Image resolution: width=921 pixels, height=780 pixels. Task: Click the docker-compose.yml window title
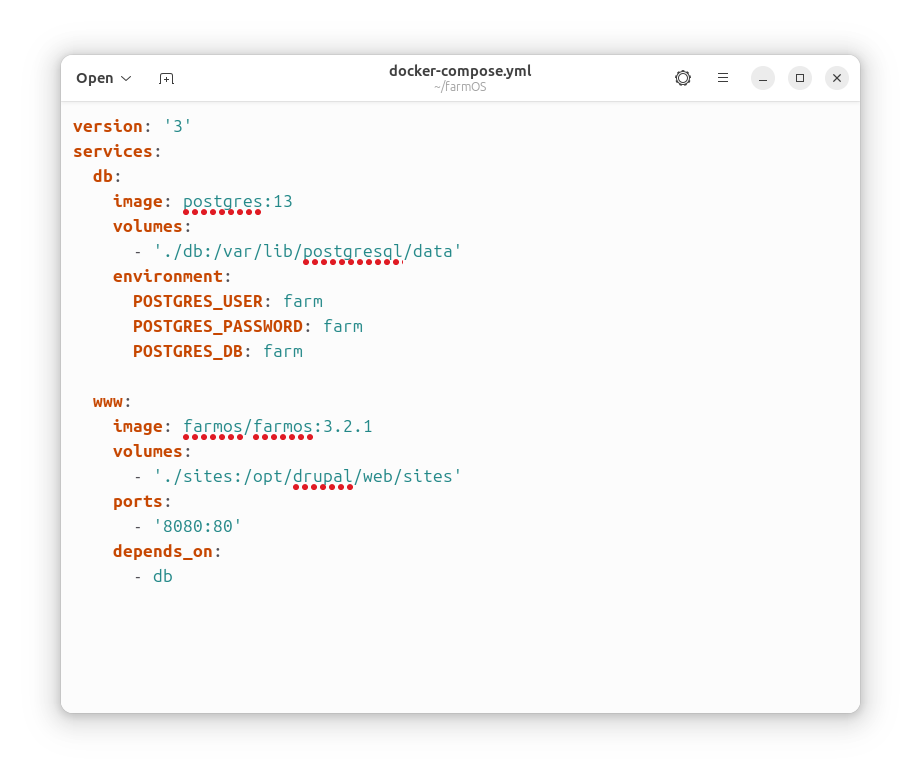pyautogui.click(x=460, y=71)
